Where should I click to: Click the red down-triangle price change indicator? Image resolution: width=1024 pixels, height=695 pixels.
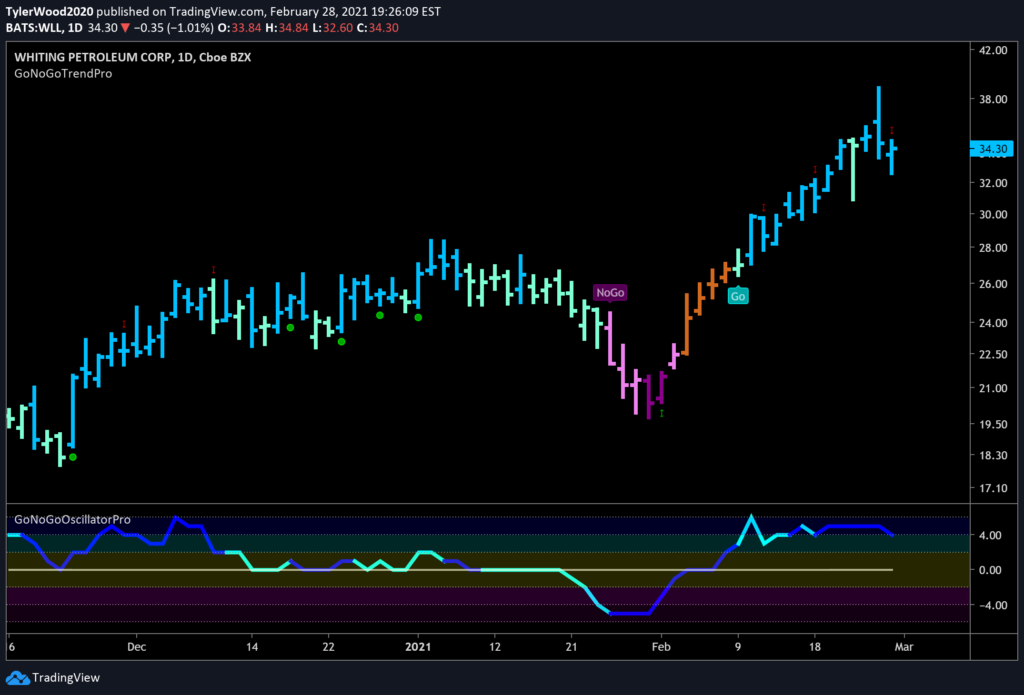coord(125,29)
